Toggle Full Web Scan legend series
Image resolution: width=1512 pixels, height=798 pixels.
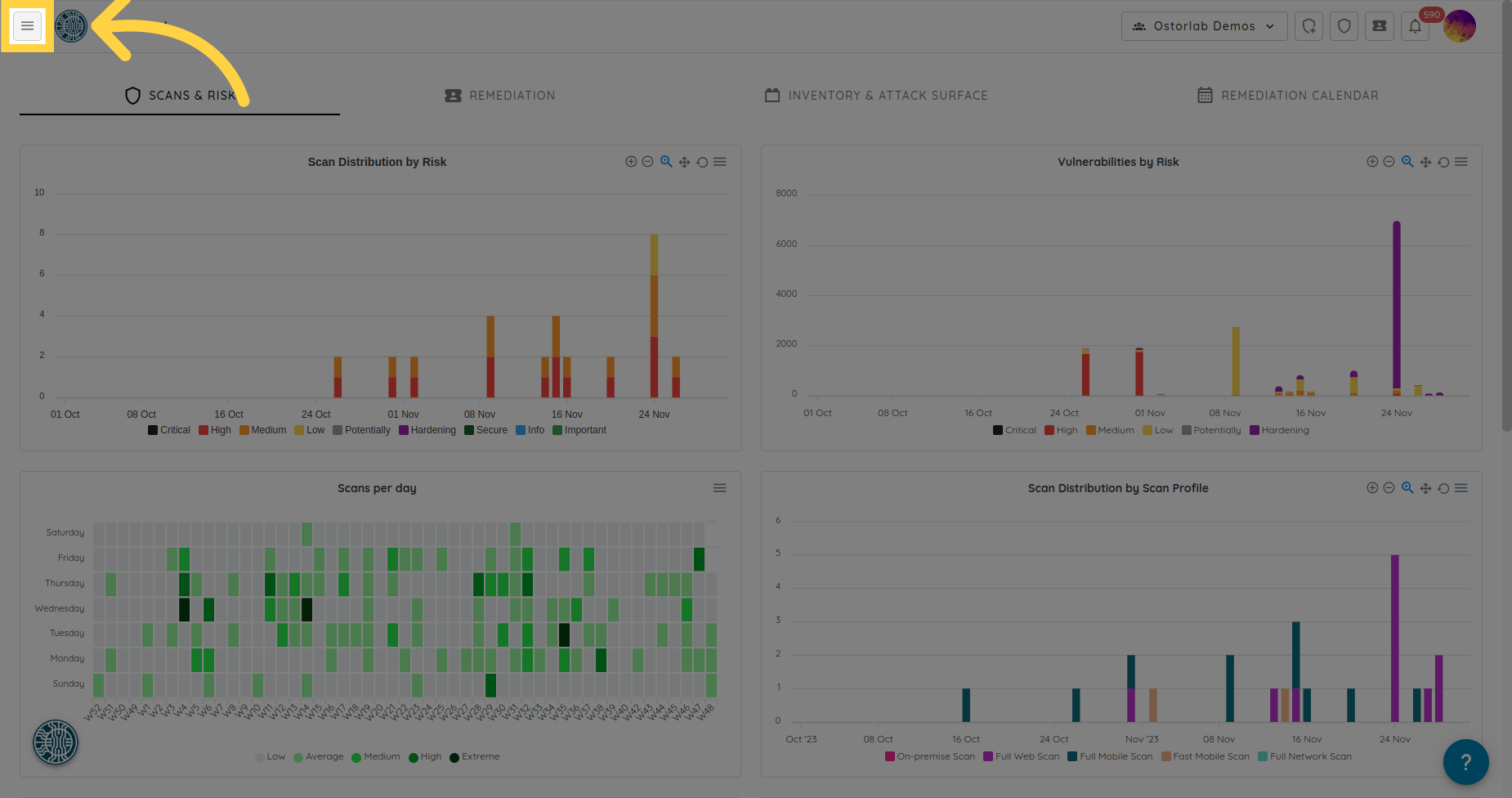[1021, 756]
